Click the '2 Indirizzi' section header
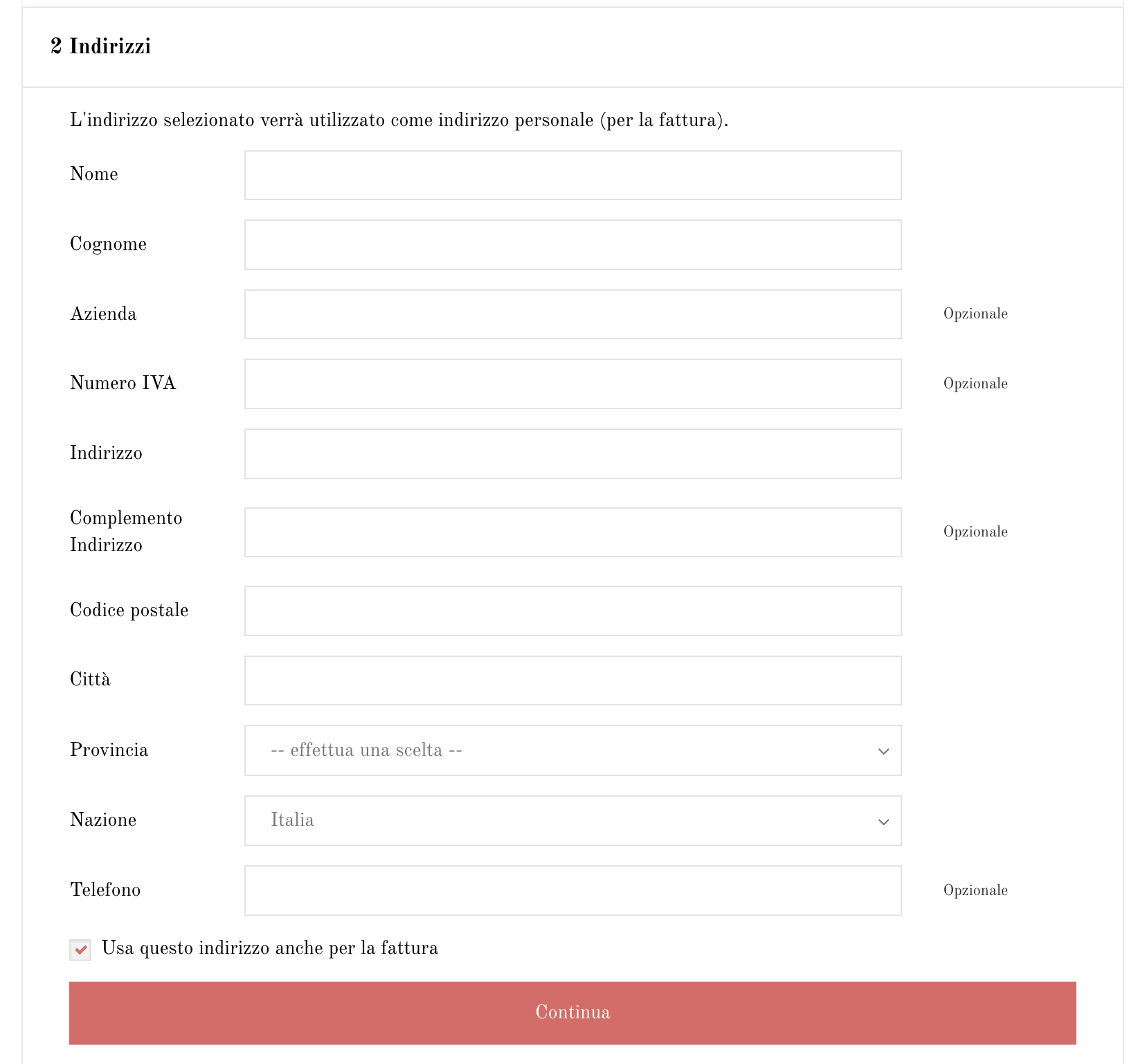The height and width of the screenshot is (1064, 1147). coord(101,46)
